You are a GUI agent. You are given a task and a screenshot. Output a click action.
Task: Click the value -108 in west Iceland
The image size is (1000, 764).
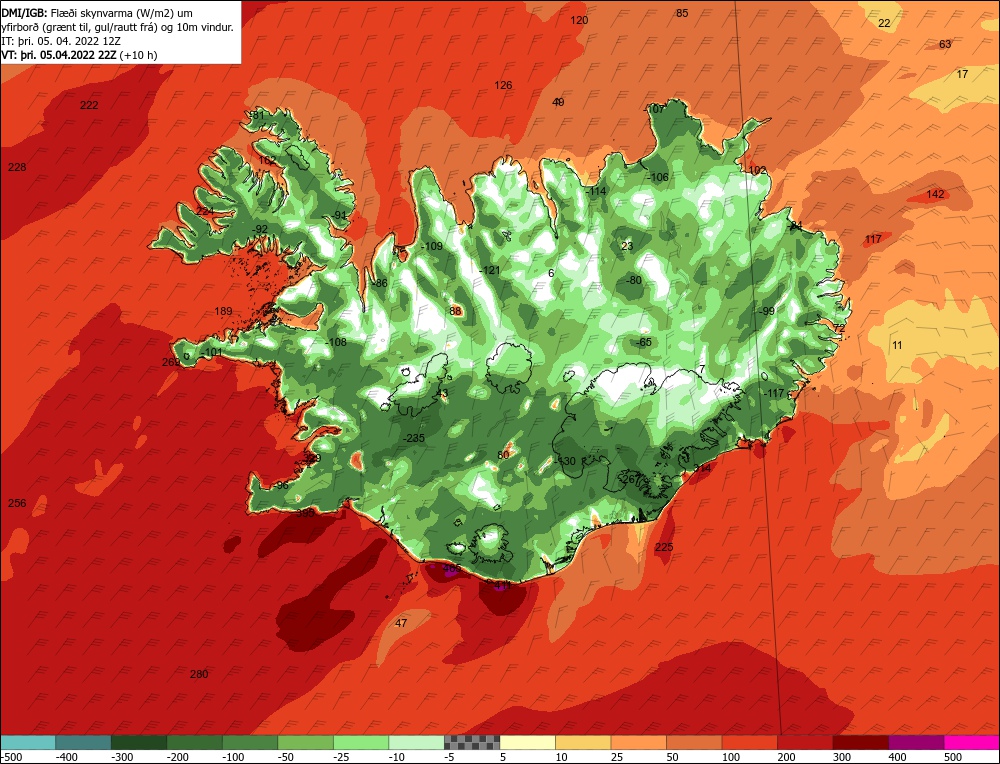[335, 342]
